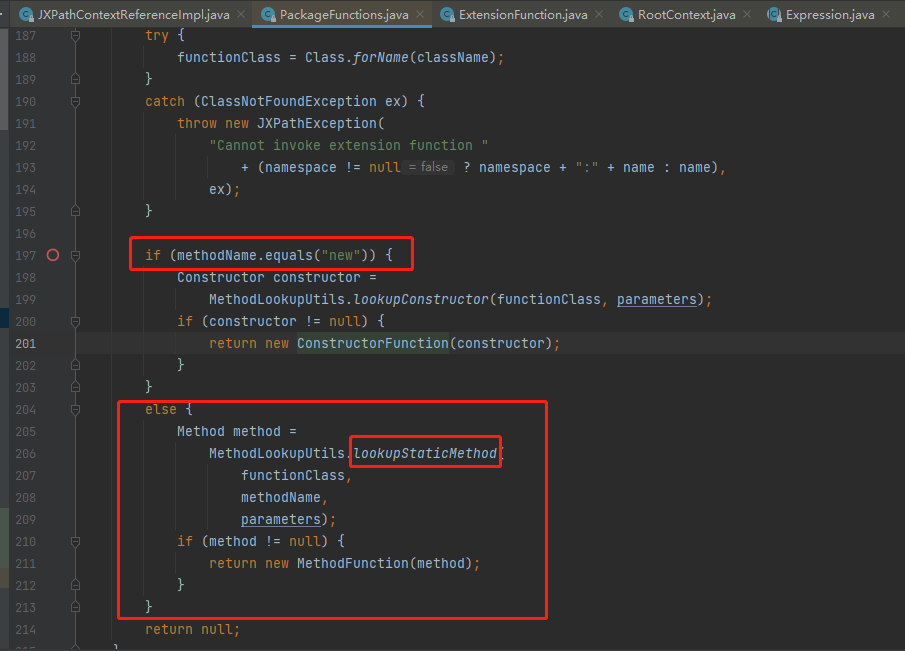Collapse the try block at line 187
This screenshot has width=905, height=651.
coord(75,36)
